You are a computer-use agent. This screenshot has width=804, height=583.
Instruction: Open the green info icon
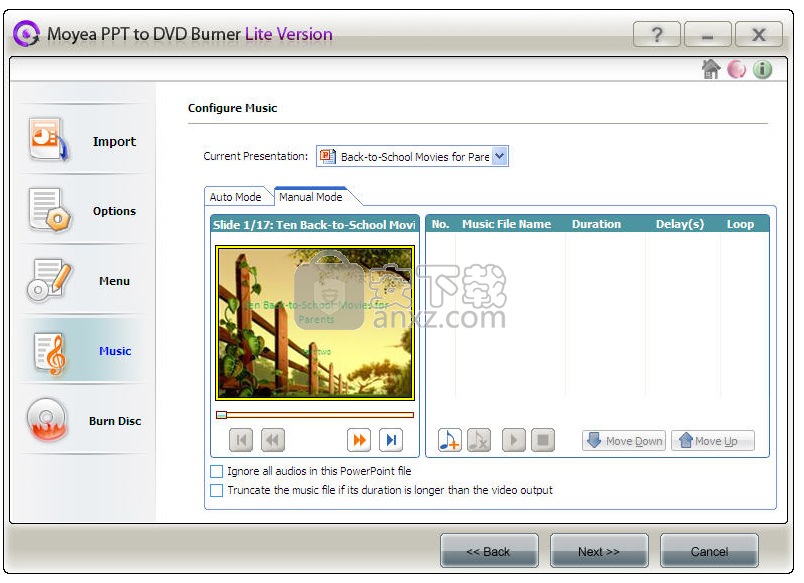(x=762, y=69)
